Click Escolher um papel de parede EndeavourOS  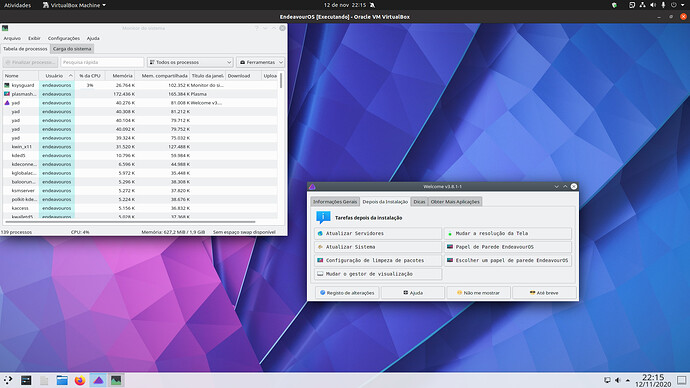(508, 260)
